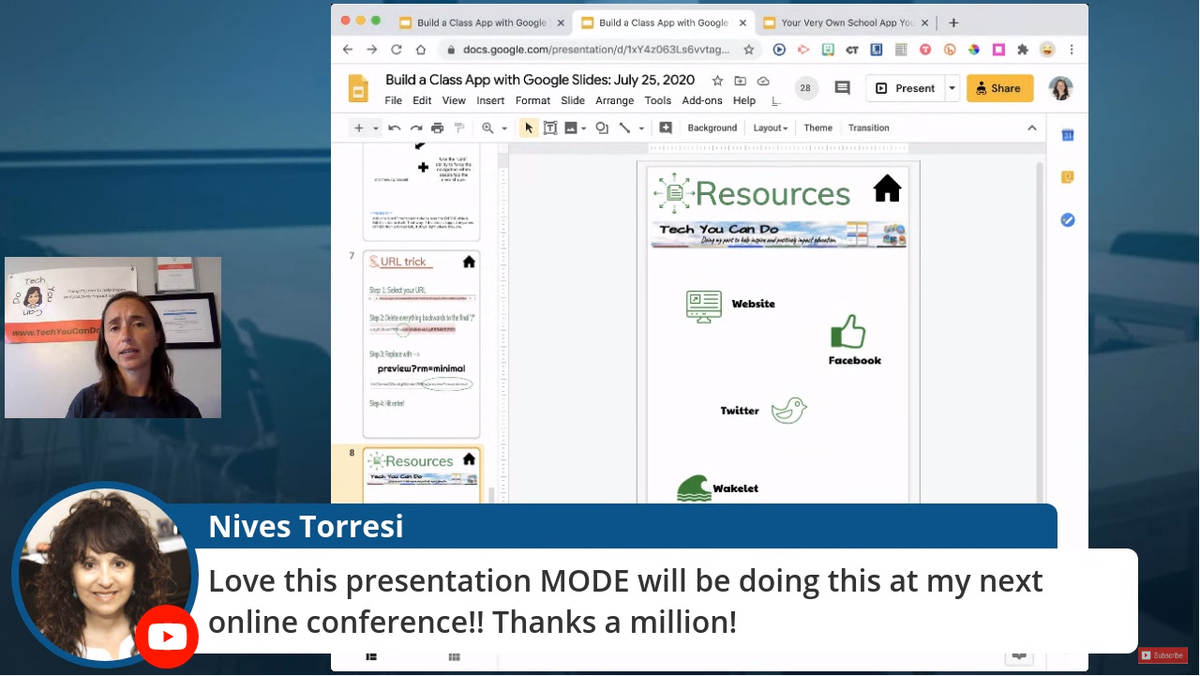Click the Facebook thumbs-up icon on slide
Screen dimensions: 1200x676
(848, 332)
